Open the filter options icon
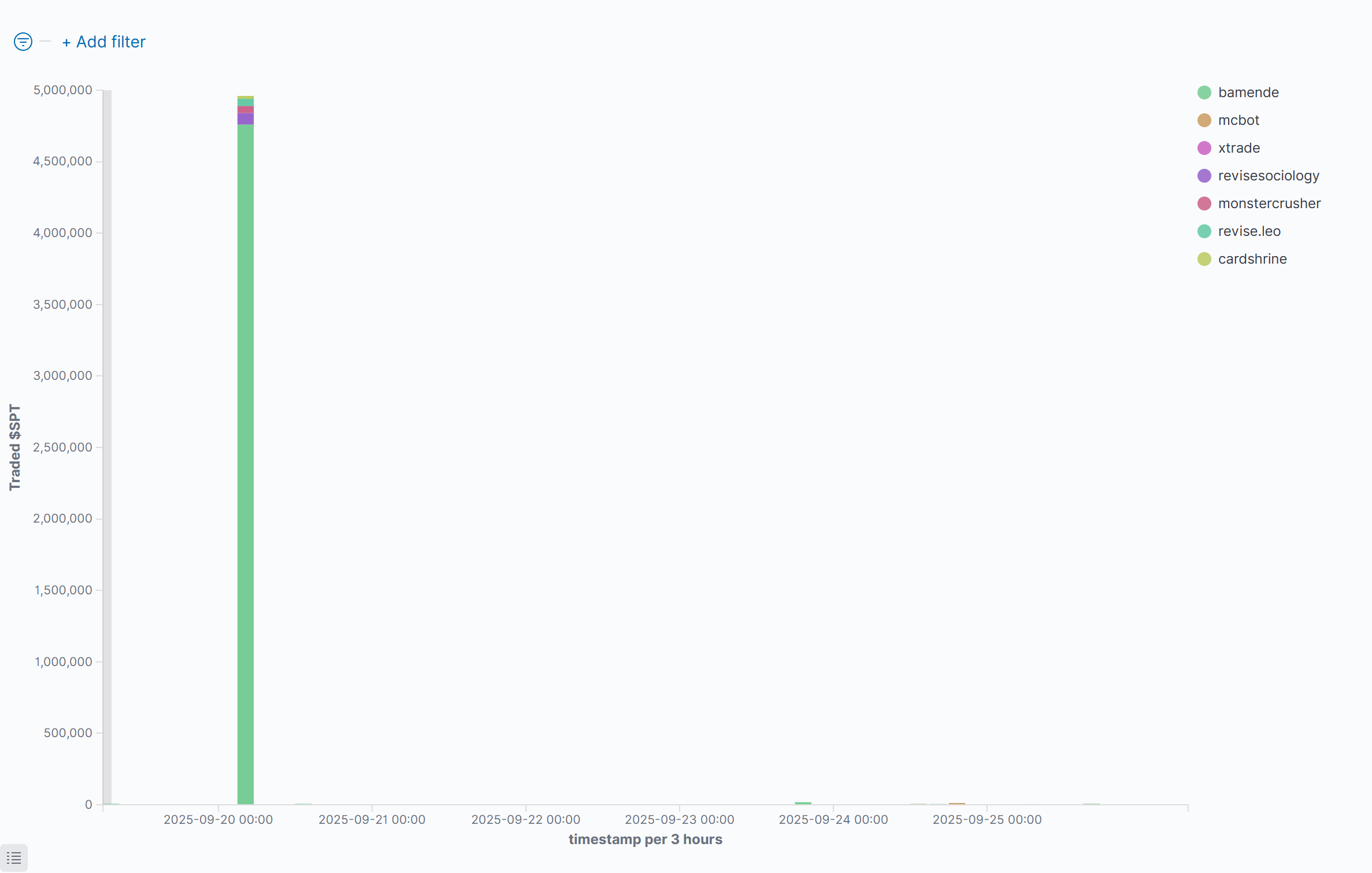 click(x=23, y=42)
